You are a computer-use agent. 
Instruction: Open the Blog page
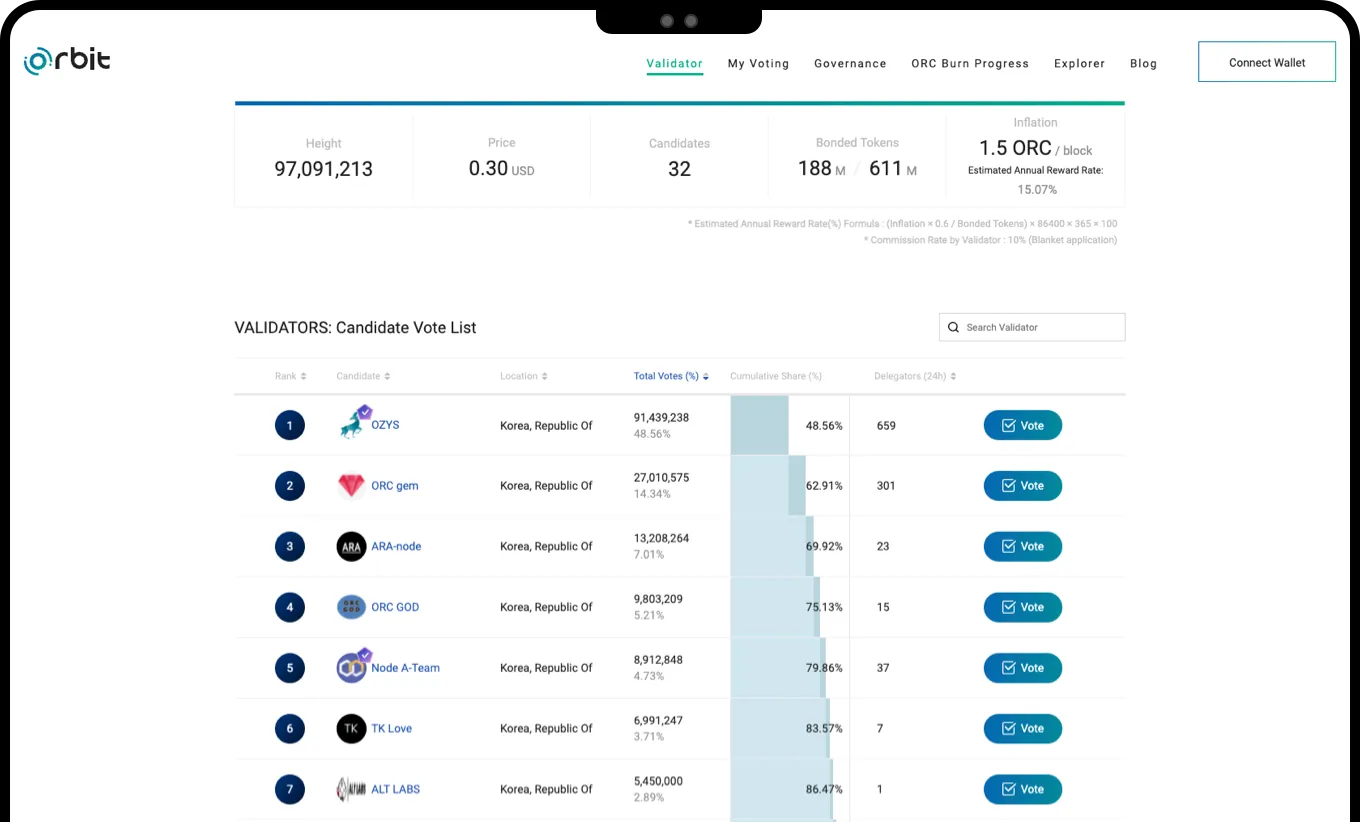pos(1143,63)
